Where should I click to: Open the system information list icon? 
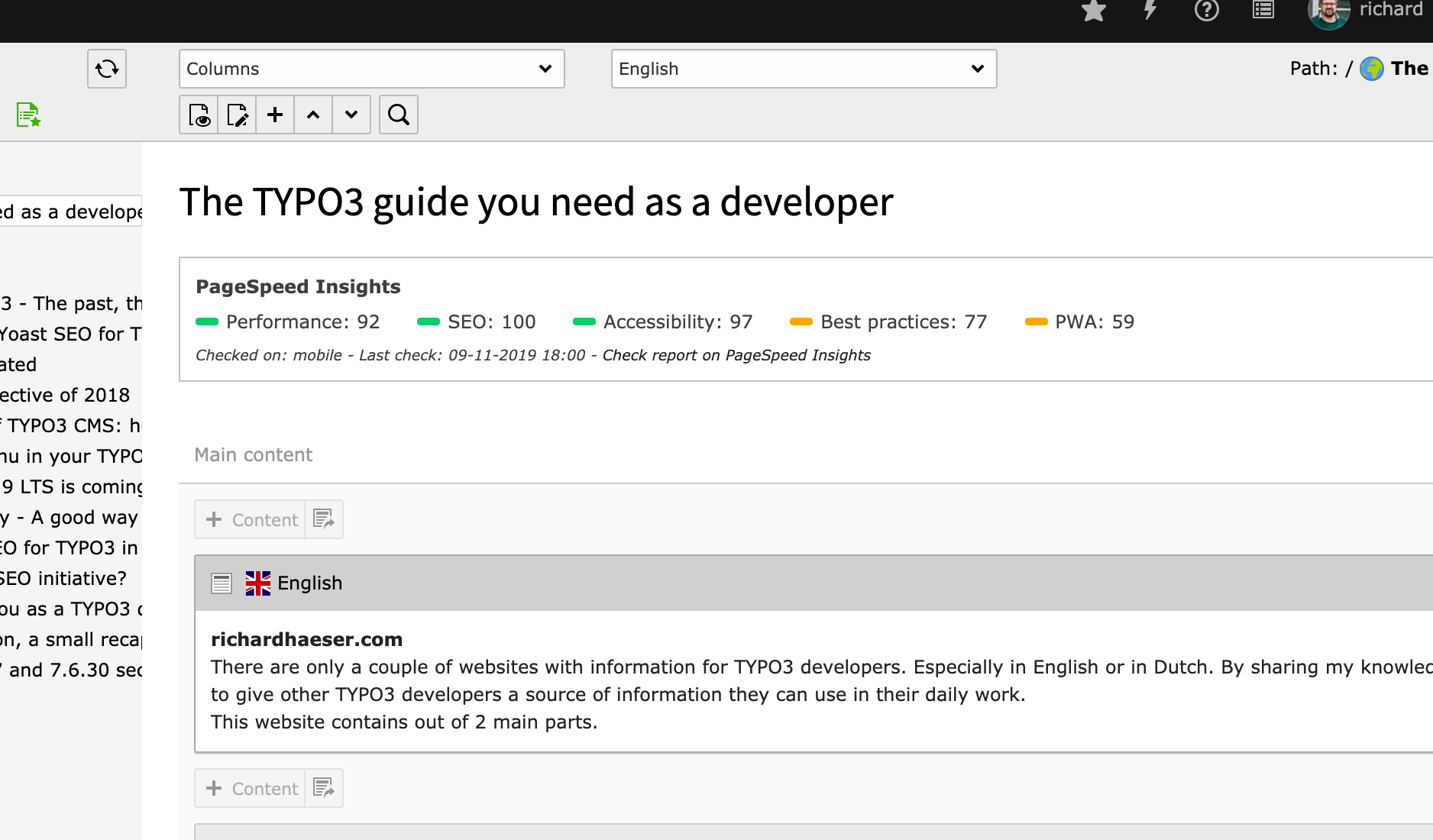coord(1263,10)
